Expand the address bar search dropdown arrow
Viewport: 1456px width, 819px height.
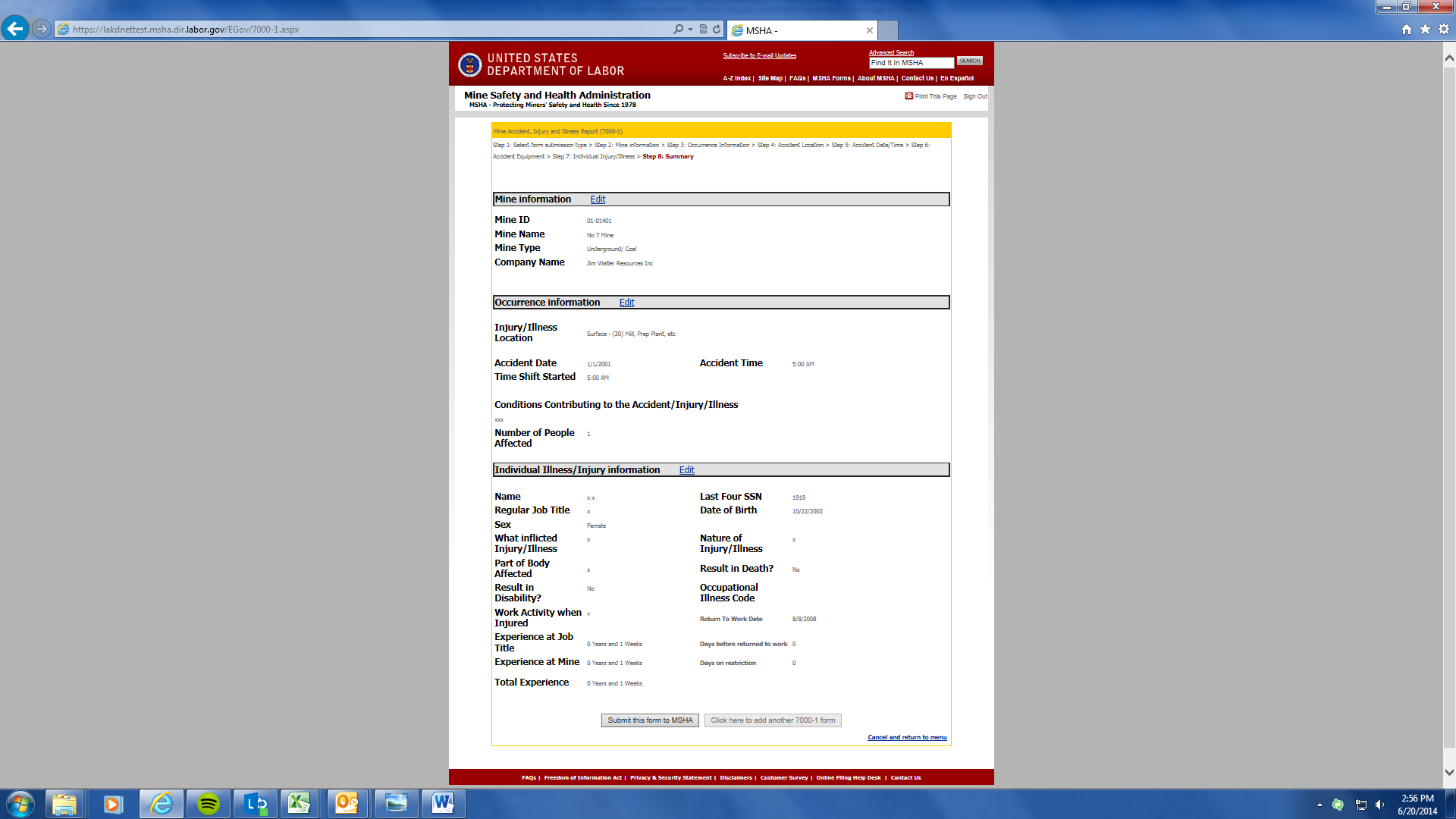point(690,29)
